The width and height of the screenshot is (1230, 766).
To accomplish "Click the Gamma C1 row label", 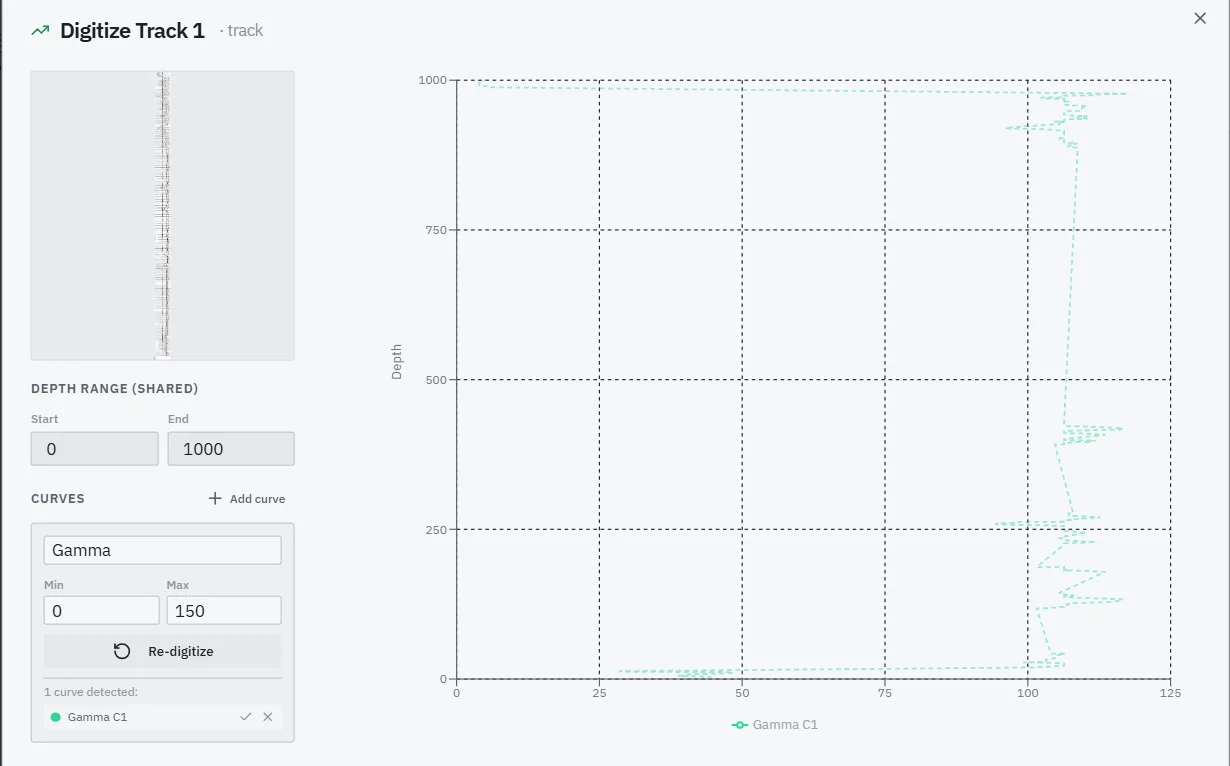I will pyautogui.click(x=98, y=717).
